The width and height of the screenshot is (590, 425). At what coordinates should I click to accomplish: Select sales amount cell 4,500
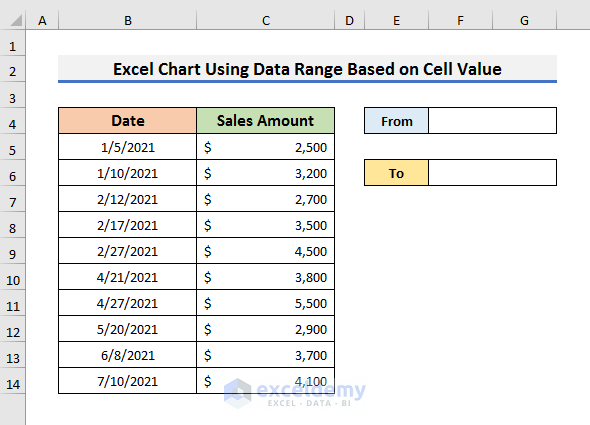(265, 251)
